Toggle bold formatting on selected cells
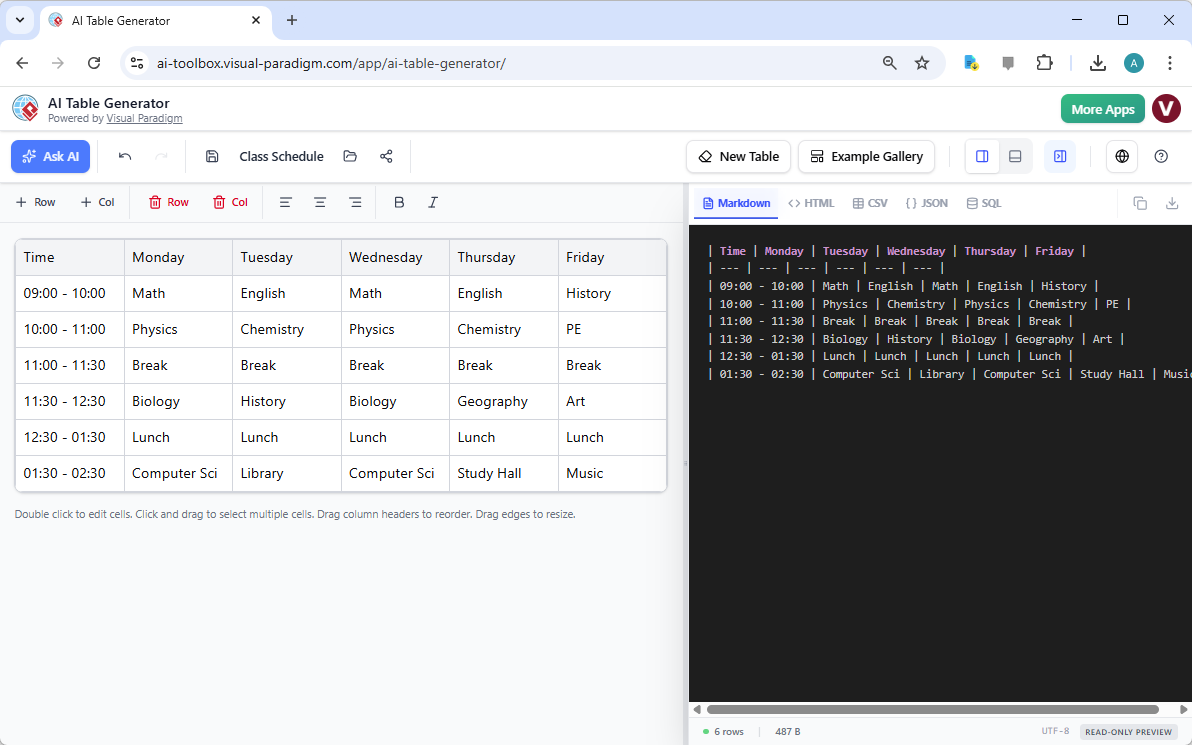Viewport: 1192px width, 745px height. (x=399, y=202)
